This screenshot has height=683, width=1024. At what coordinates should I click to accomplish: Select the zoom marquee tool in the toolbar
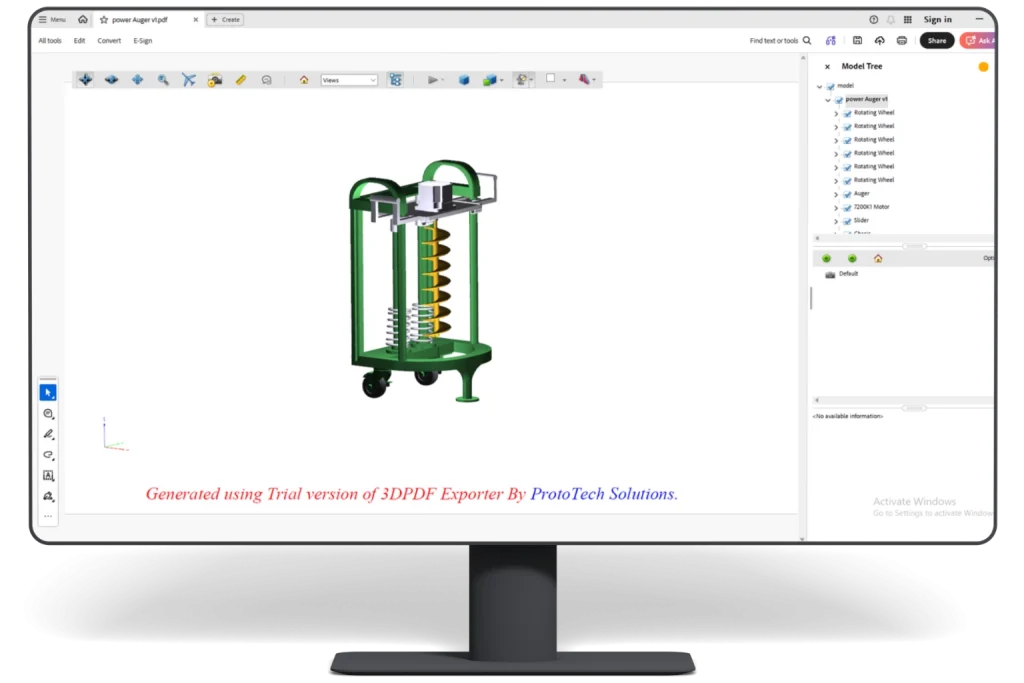162,79
